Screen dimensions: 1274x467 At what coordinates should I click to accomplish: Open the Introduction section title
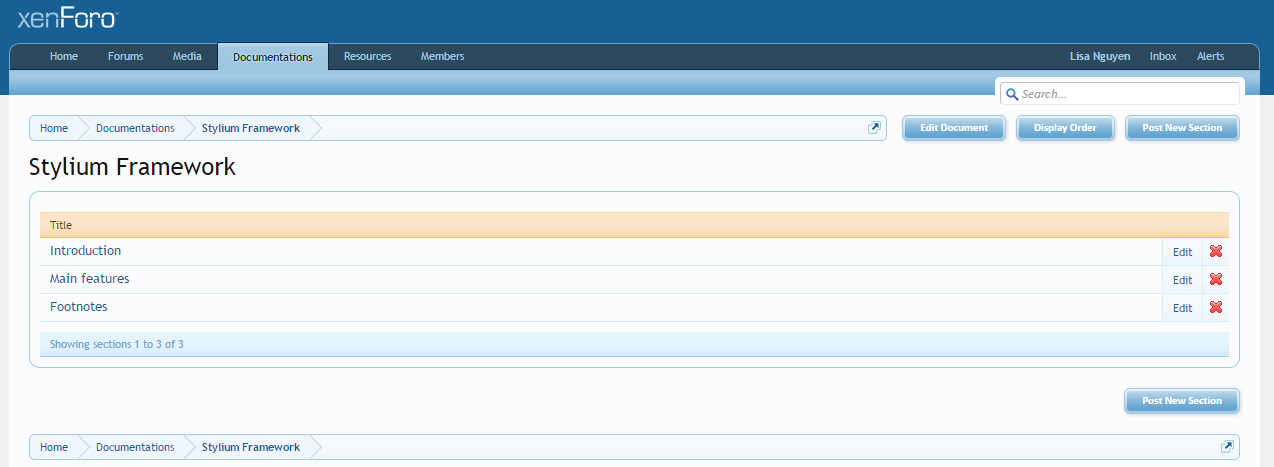[85, 251]
